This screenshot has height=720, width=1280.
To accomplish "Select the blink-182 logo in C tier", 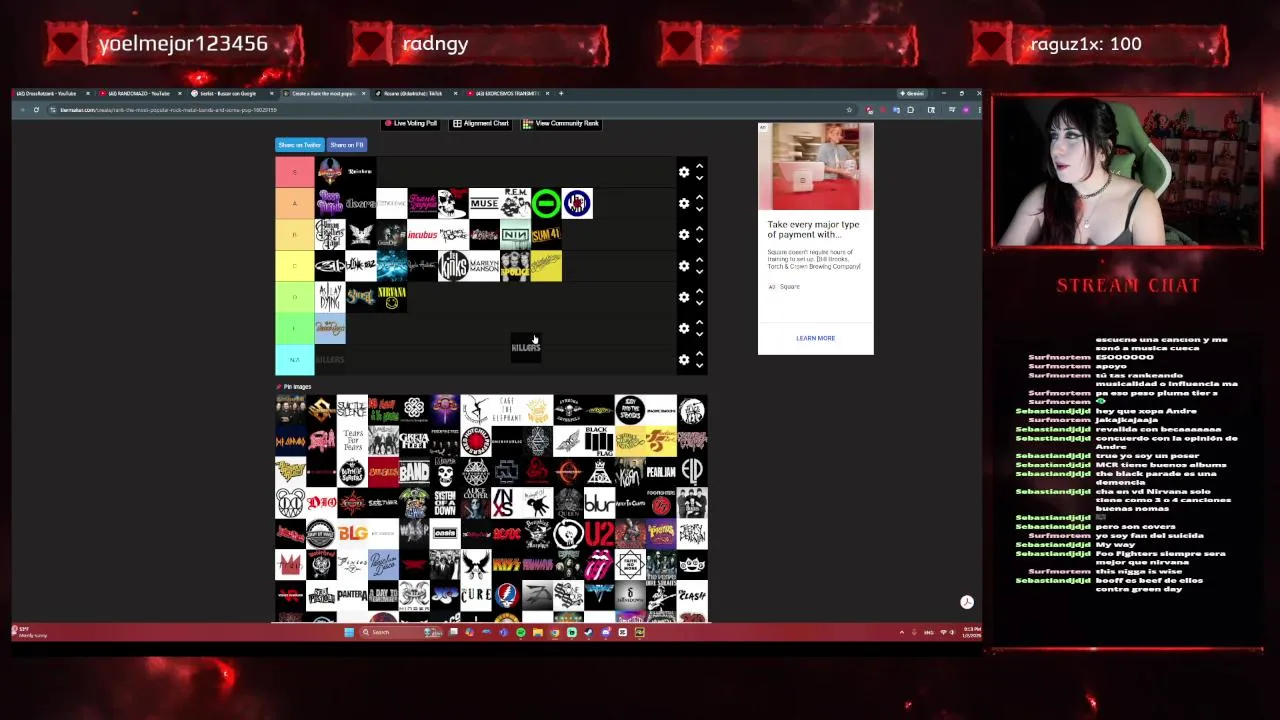I will [360, 265].
